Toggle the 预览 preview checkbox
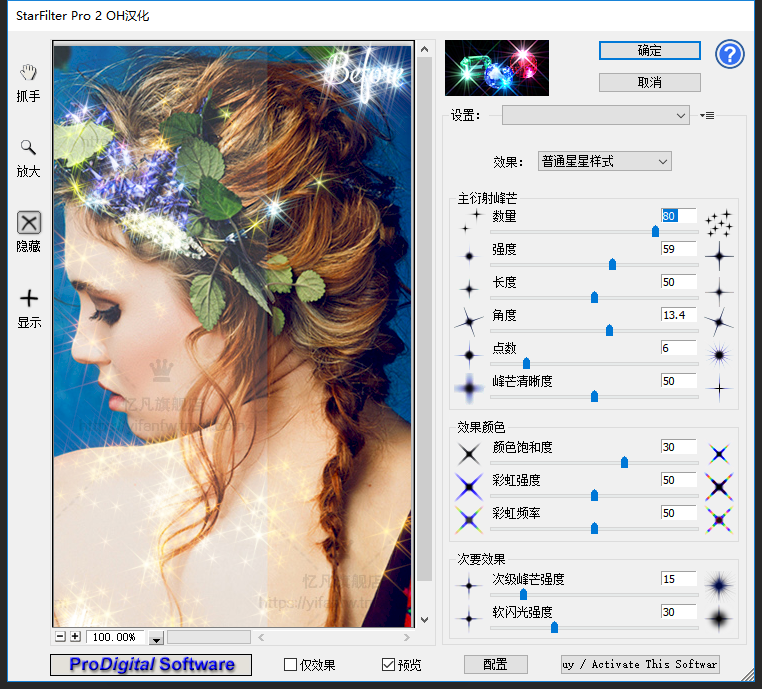This screenshot has height=689, width=762. pos(388,664)
